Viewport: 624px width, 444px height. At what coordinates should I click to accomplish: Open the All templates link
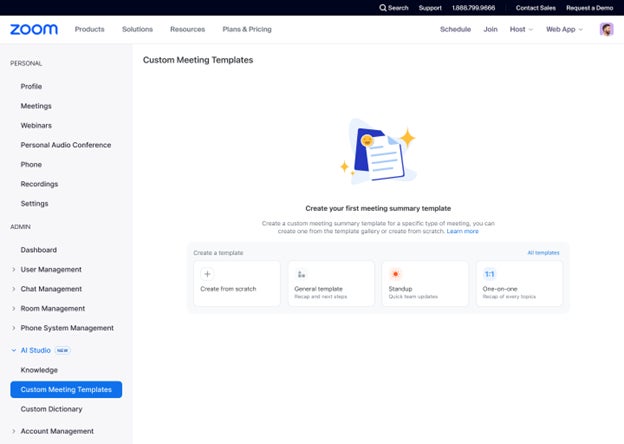pyautogui.click(x=543, y=253)
